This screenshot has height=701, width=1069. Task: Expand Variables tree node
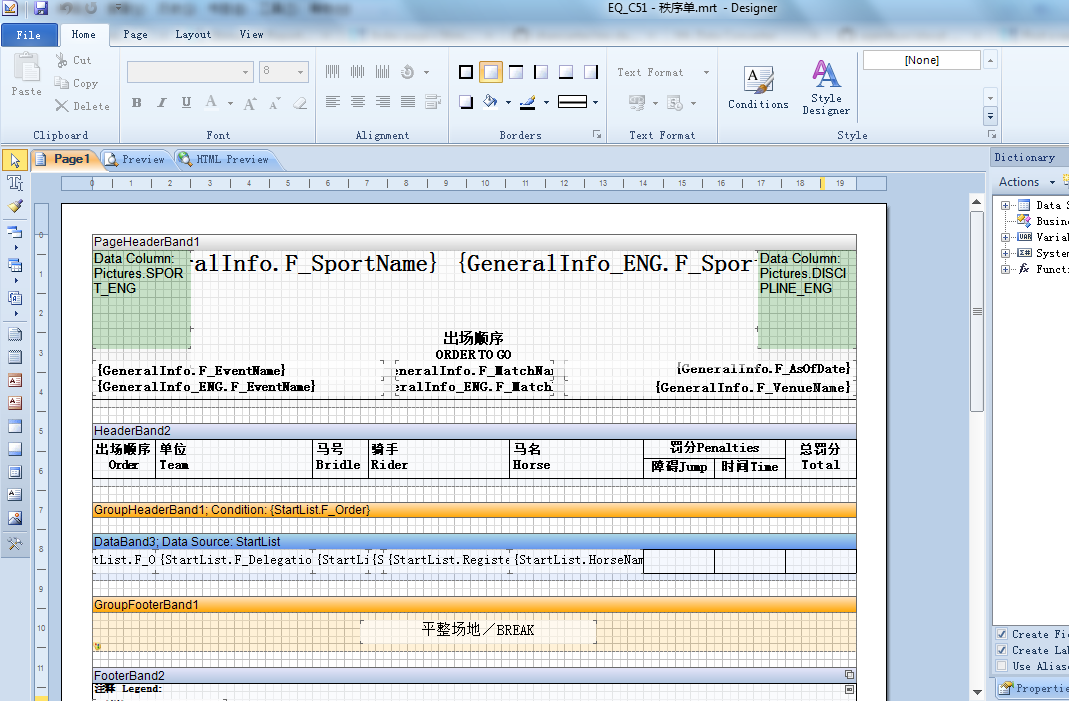point(1005,237)
